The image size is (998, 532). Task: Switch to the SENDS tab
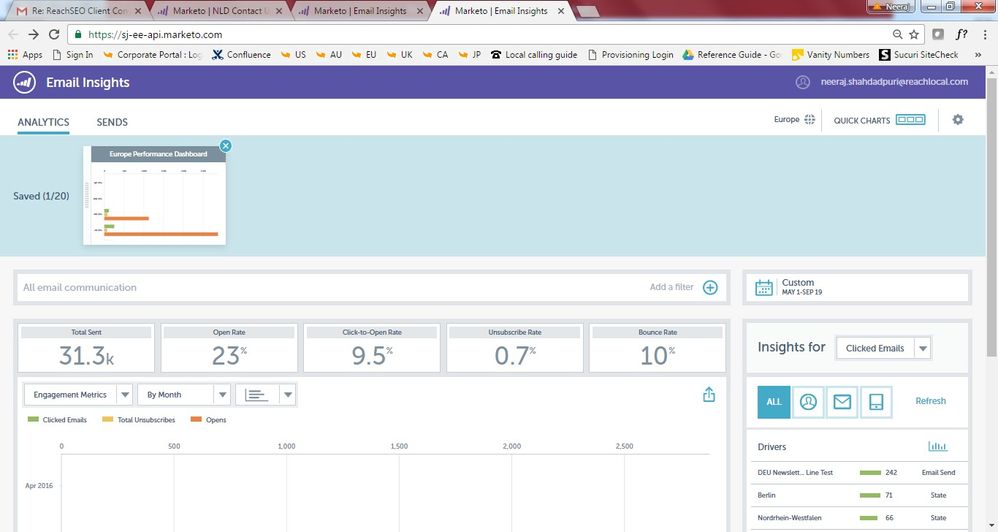coord(112,123)
